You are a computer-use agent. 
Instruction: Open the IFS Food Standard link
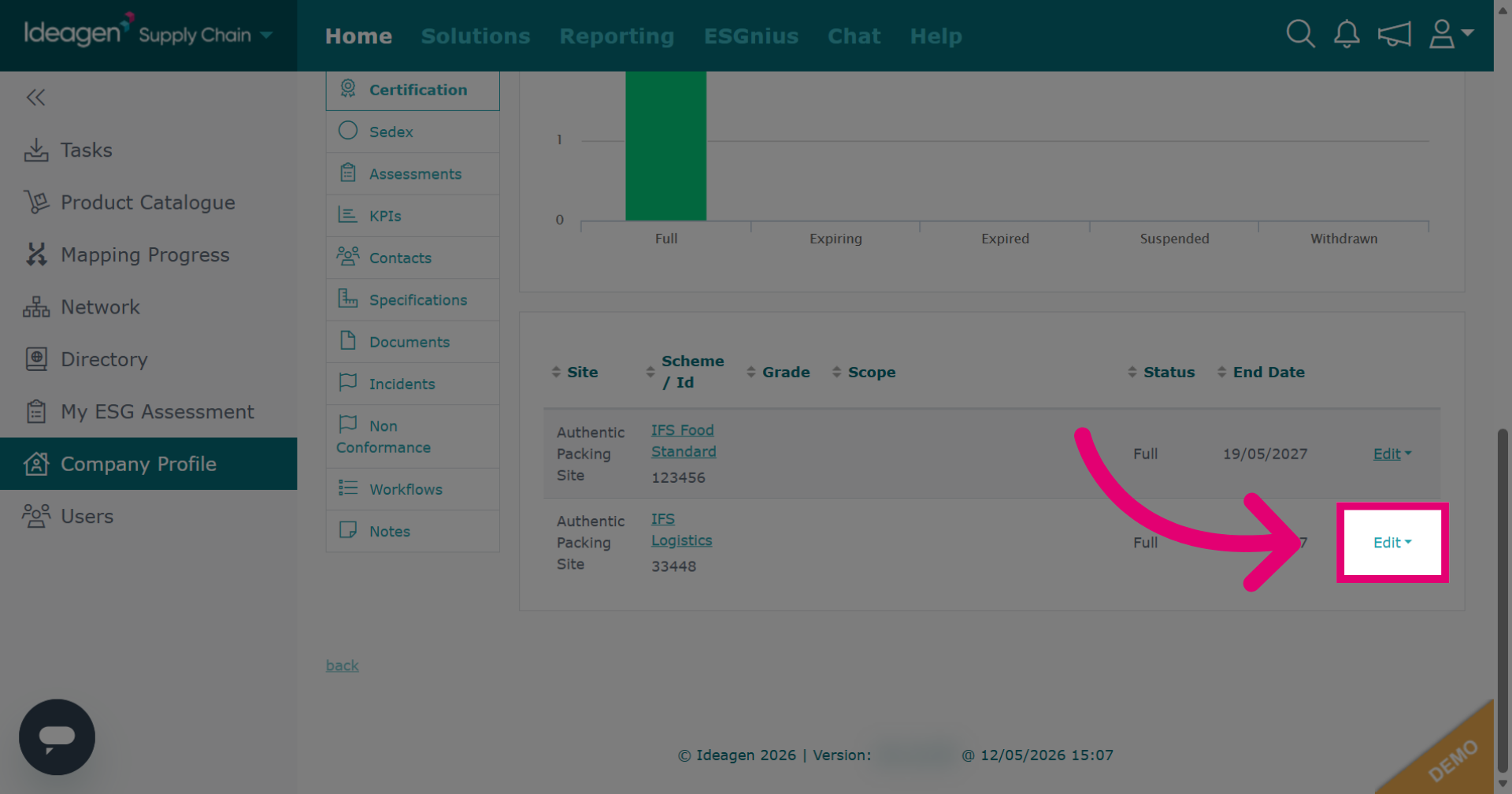[684, 441]
